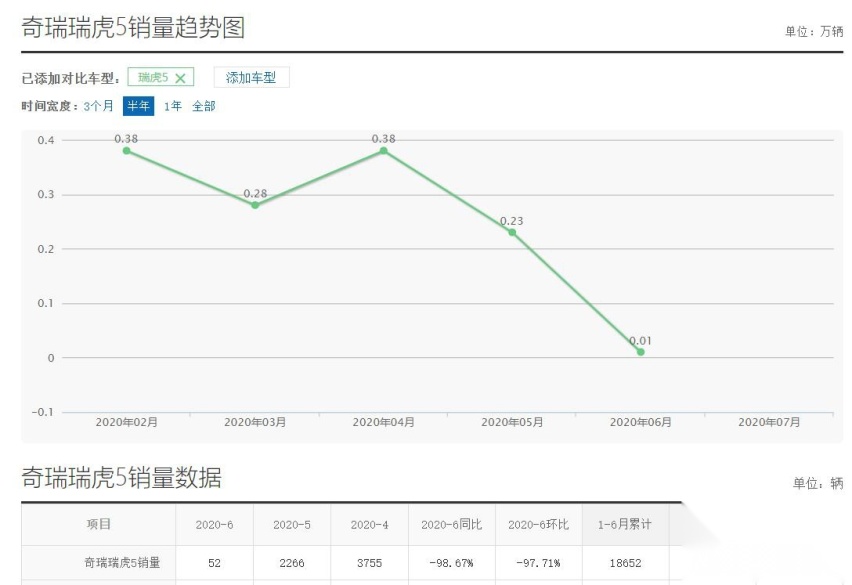Click the cell value 2266
The height and width of the screenshot is (585, 852).
(292, 563)
